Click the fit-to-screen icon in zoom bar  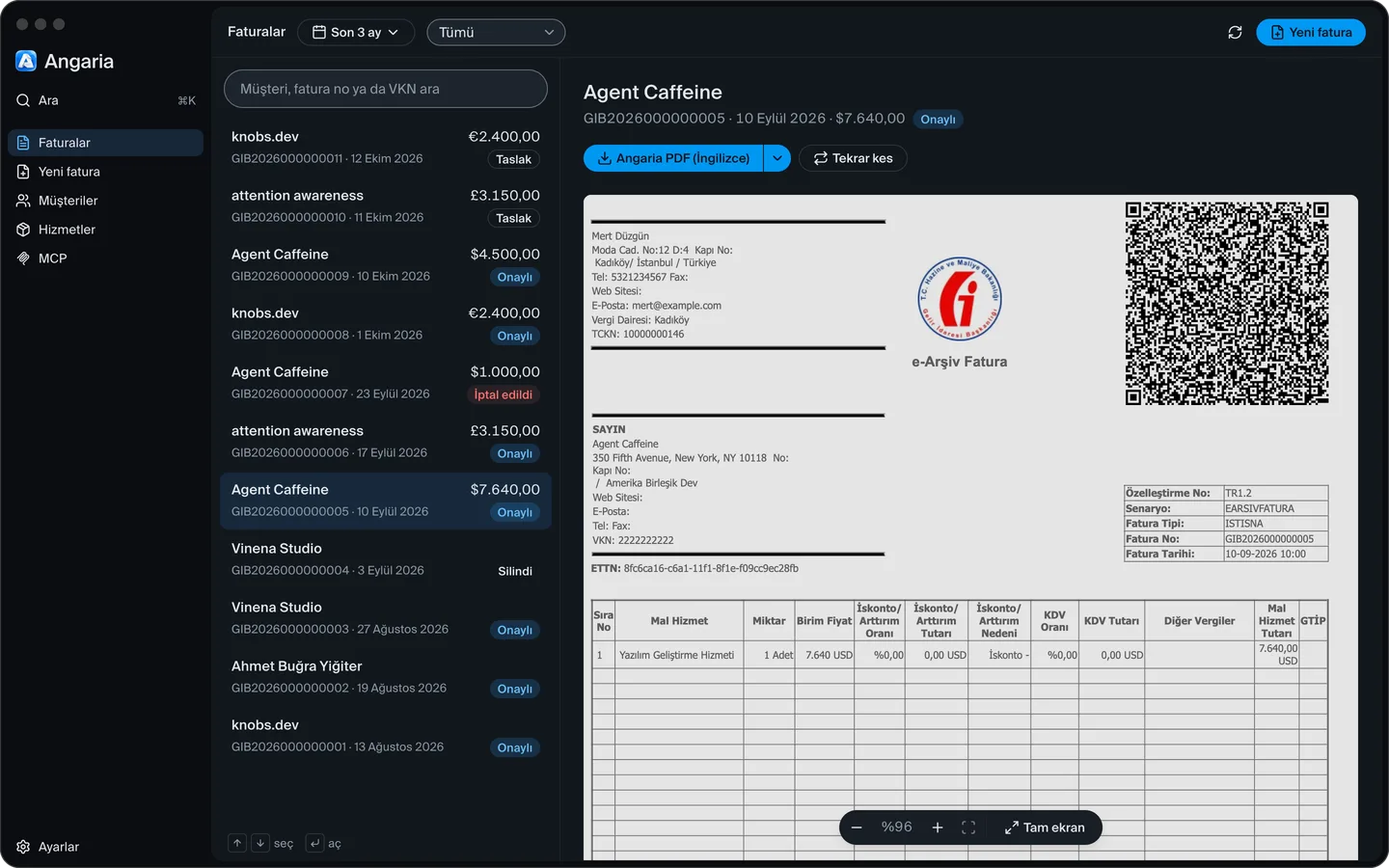[x=968, y=827]
